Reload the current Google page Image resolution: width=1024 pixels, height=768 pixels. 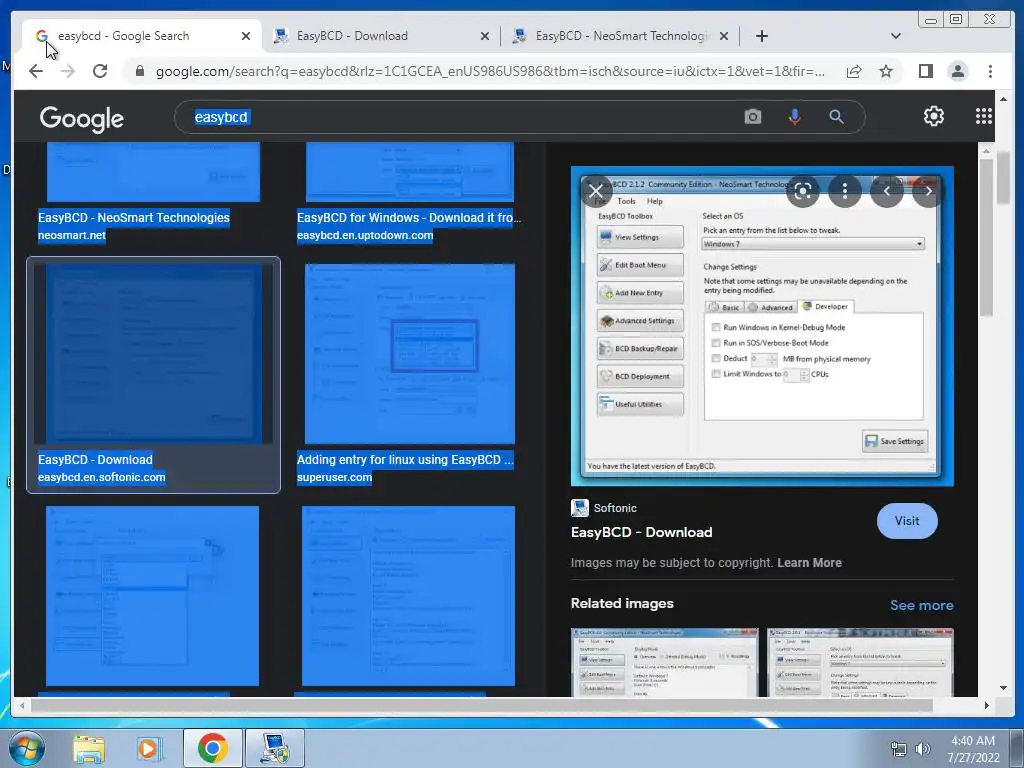click(100, 71)
